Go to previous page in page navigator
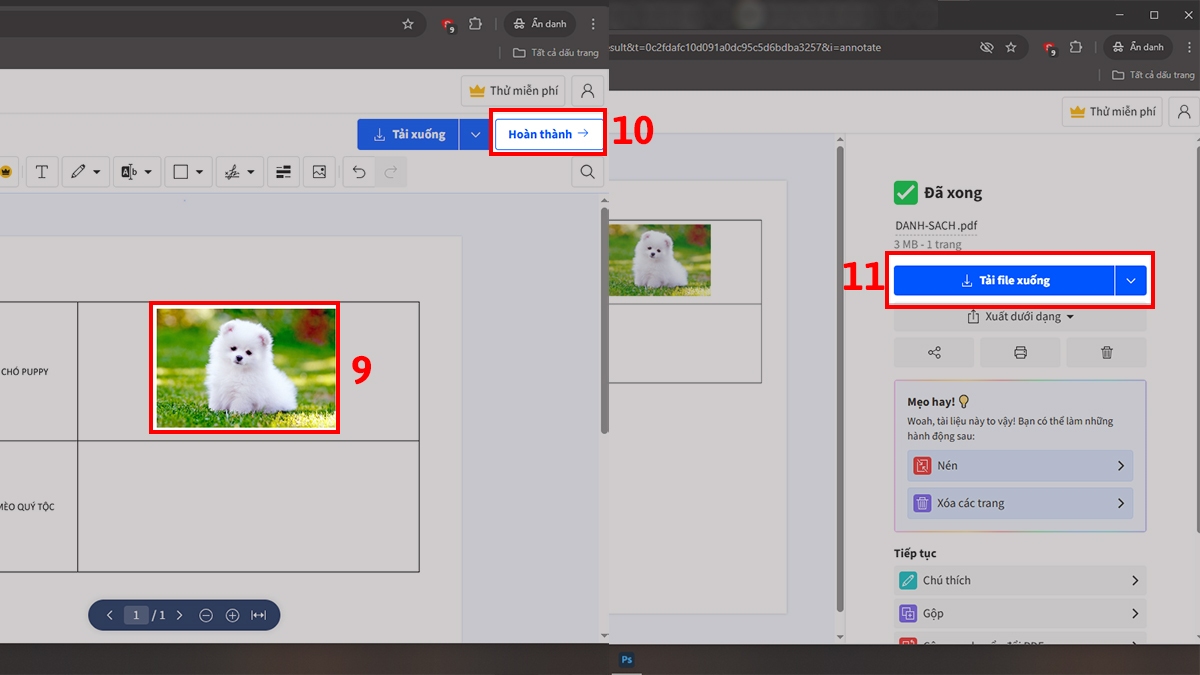This screenshot has height=675, width=1200. (x=109, y=615)
